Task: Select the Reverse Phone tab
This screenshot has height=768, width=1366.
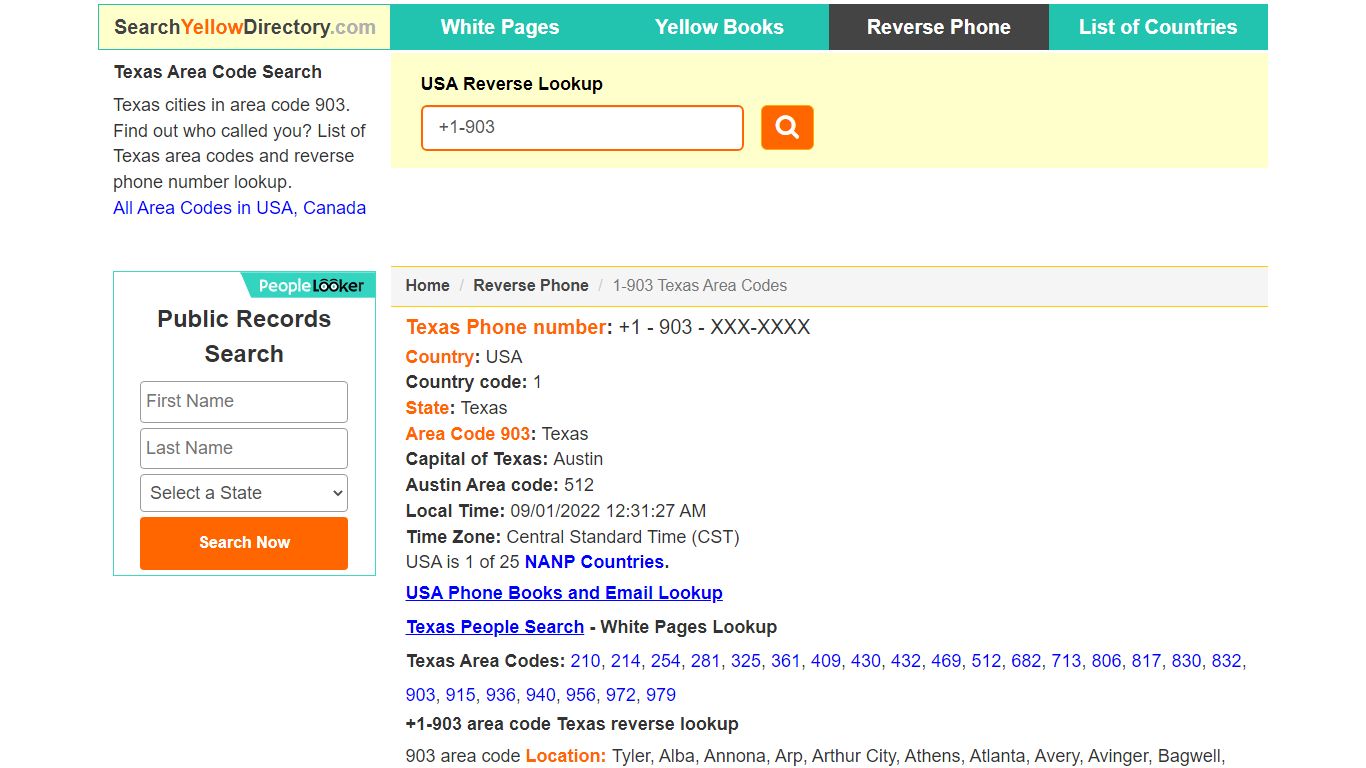Action: tap(939, 27)
